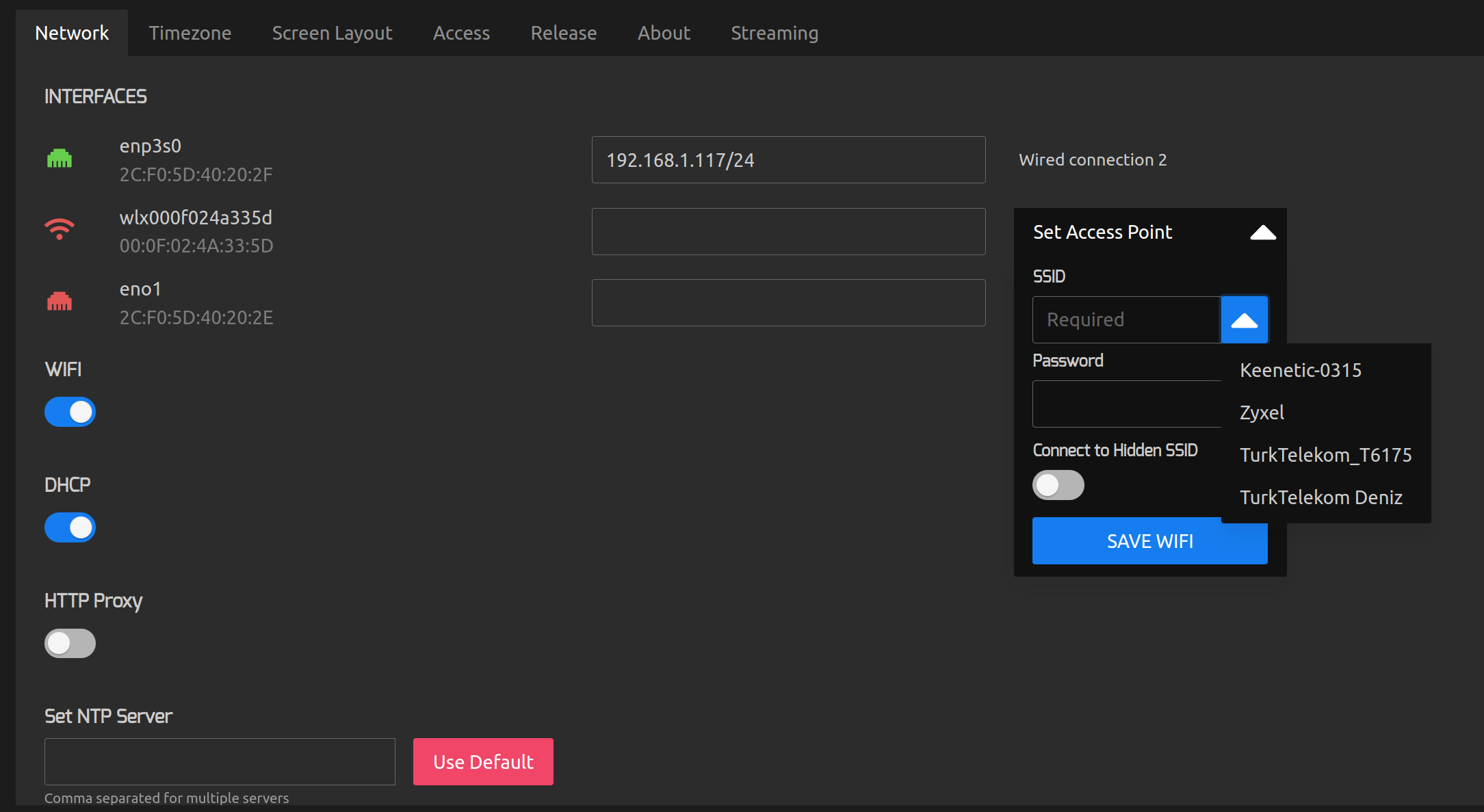
Task: Turn off the DHCP toggle
Action: (70, 527)
